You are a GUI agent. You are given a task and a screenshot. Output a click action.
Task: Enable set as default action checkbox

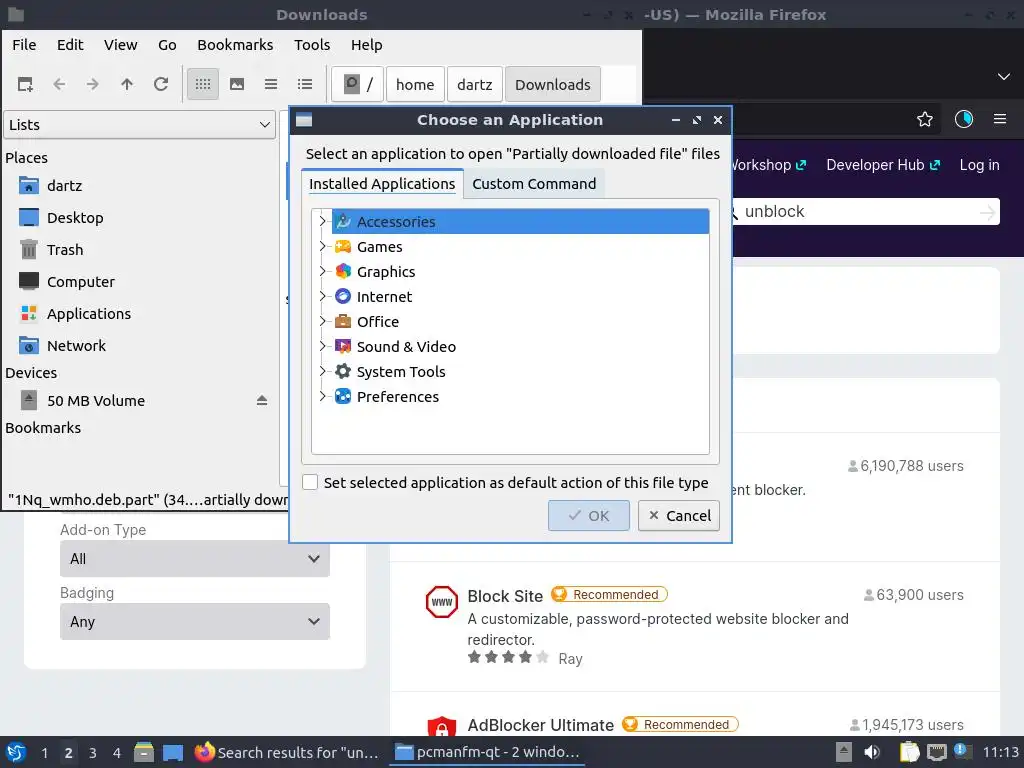pyautogui.click(x=310, y=482)
